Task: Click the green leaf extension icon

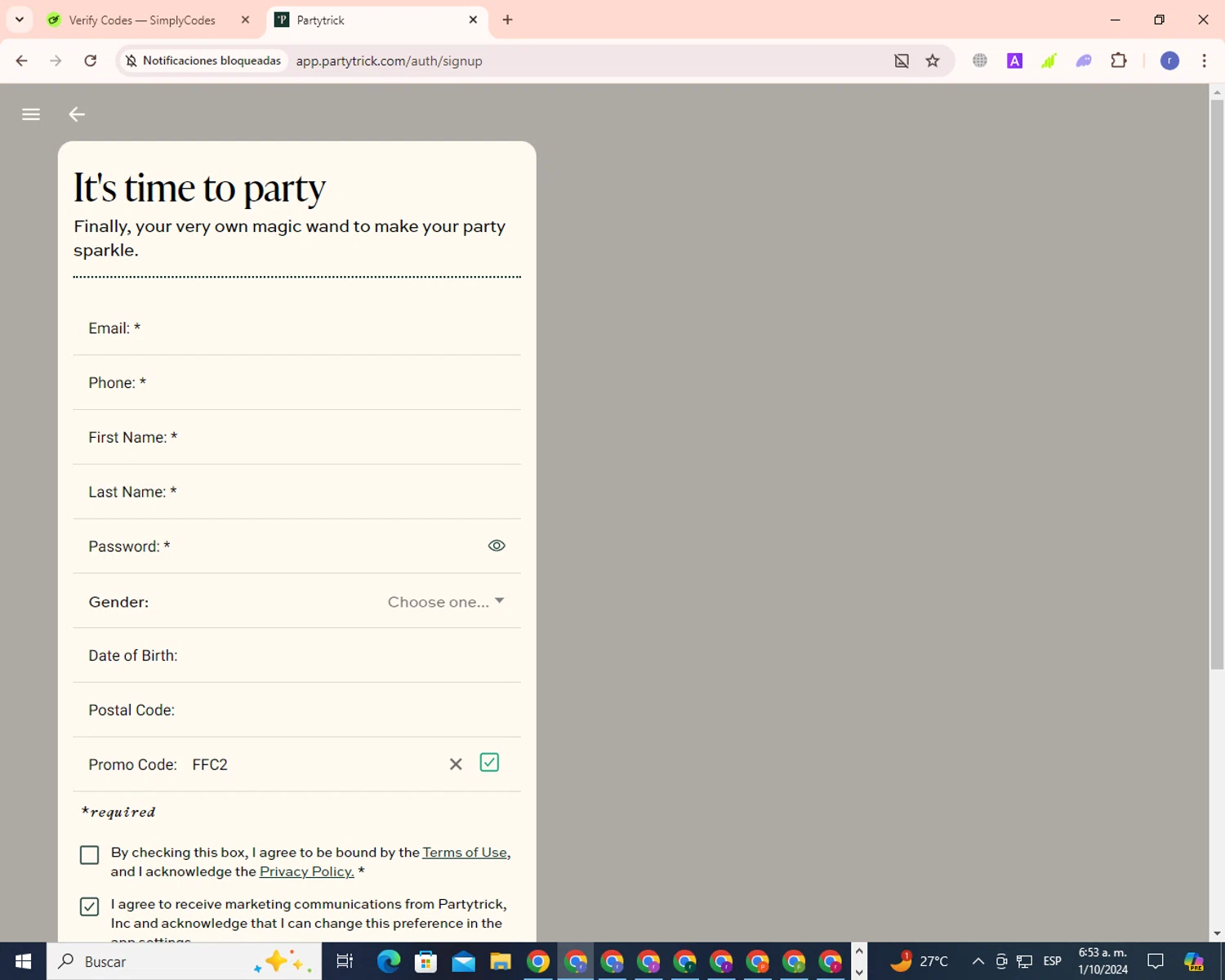Action: (x=1049, y=60)
